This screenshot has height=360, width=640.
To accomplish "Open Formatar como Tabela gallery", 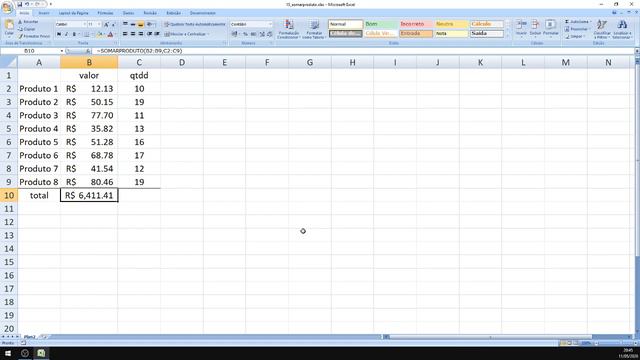I will pos(314,29).
